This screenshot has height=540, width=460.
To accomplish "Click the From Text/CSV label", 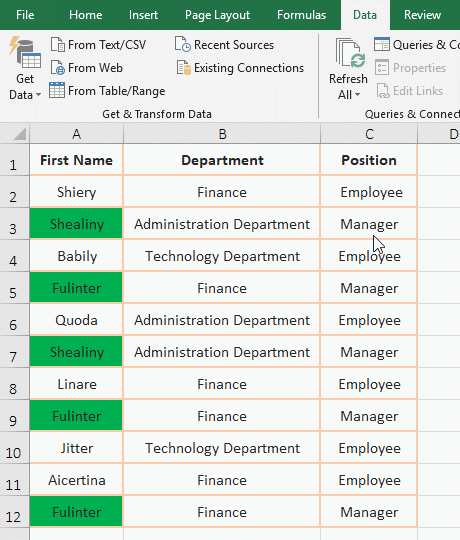I will point(107,45).
